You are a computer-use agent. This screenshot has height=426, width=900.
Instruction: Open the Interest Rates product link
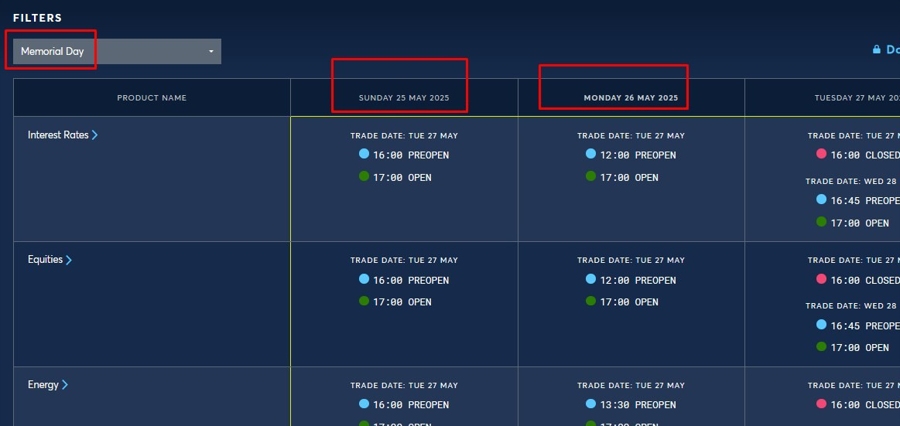pyautogui.click(x=58, y=135)
